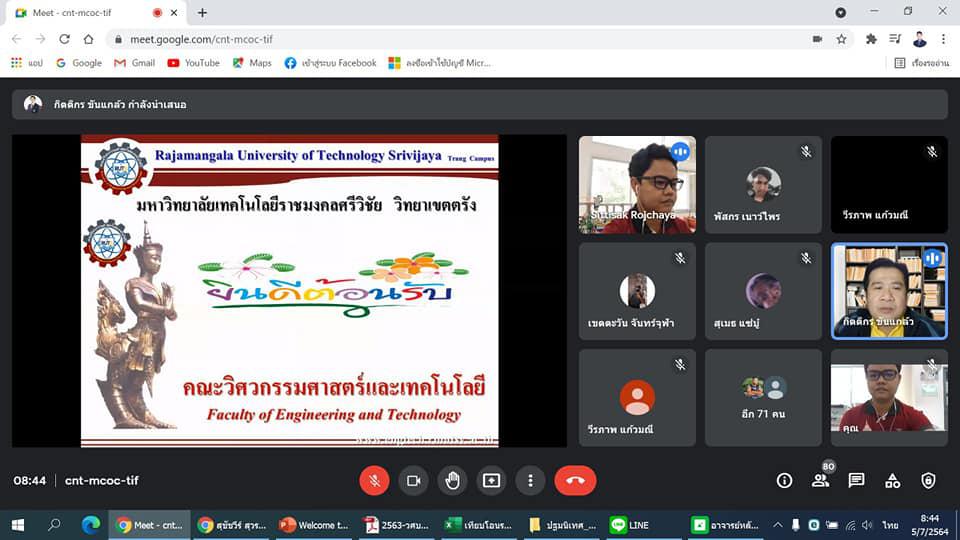This screenshot has height=540, width=960.
Task: Open the Windows Start menu
Action: point(18,525)
